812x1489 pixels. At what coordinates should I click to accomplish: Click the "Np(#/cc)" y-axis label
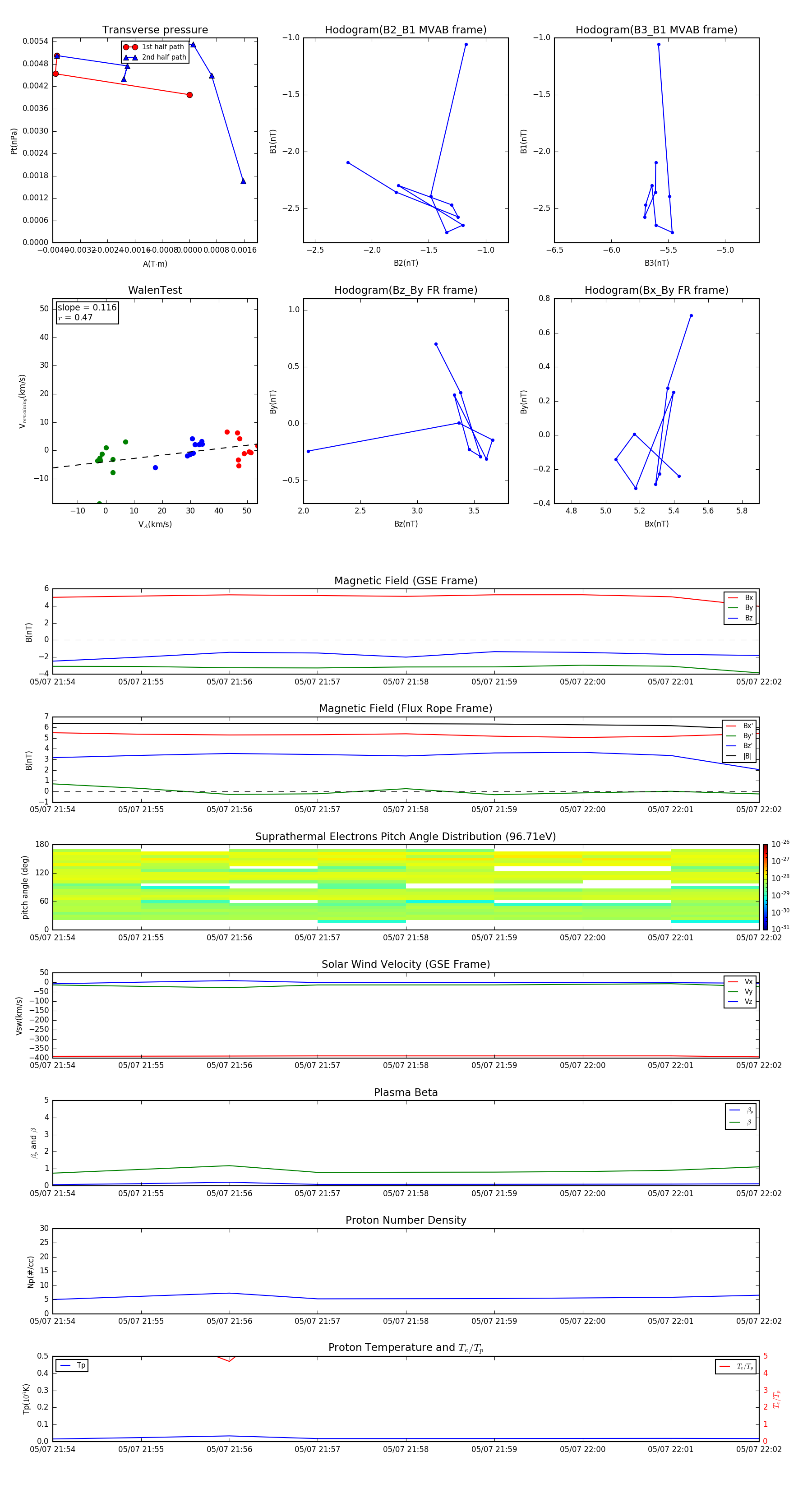(31, 1272)
